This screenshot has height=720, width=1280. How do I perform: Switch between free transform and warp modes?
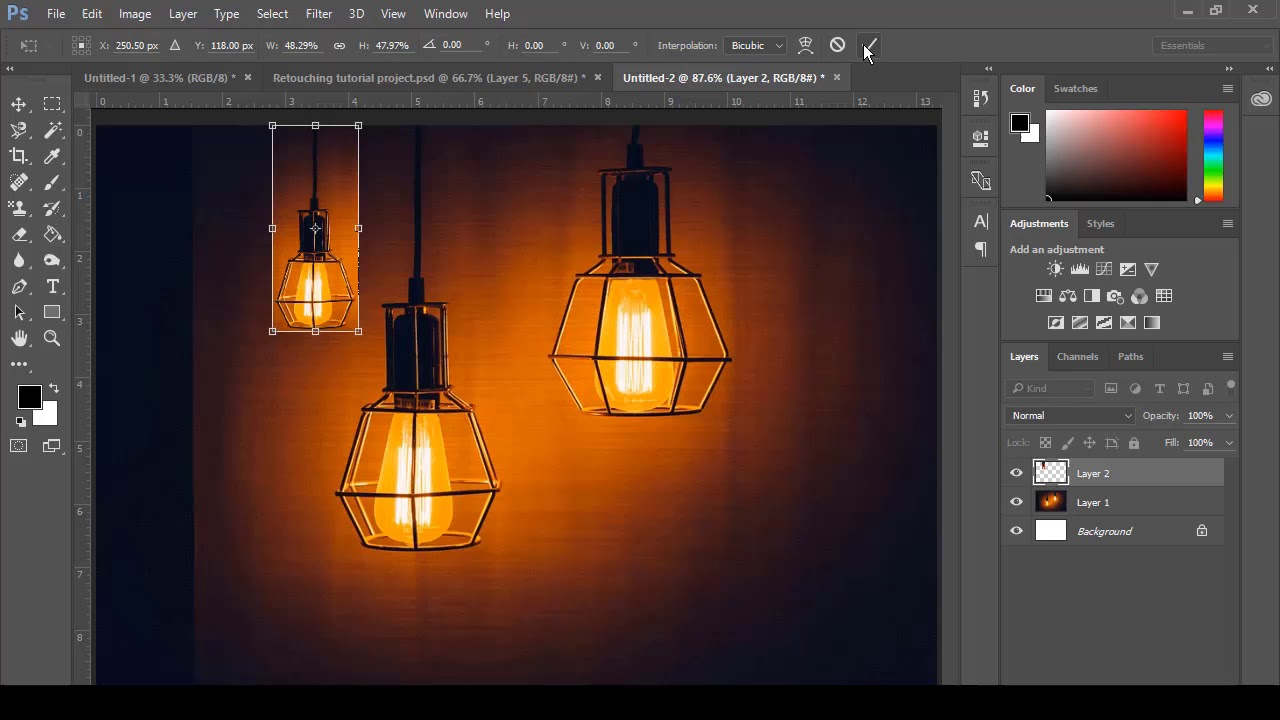(805, 45)
